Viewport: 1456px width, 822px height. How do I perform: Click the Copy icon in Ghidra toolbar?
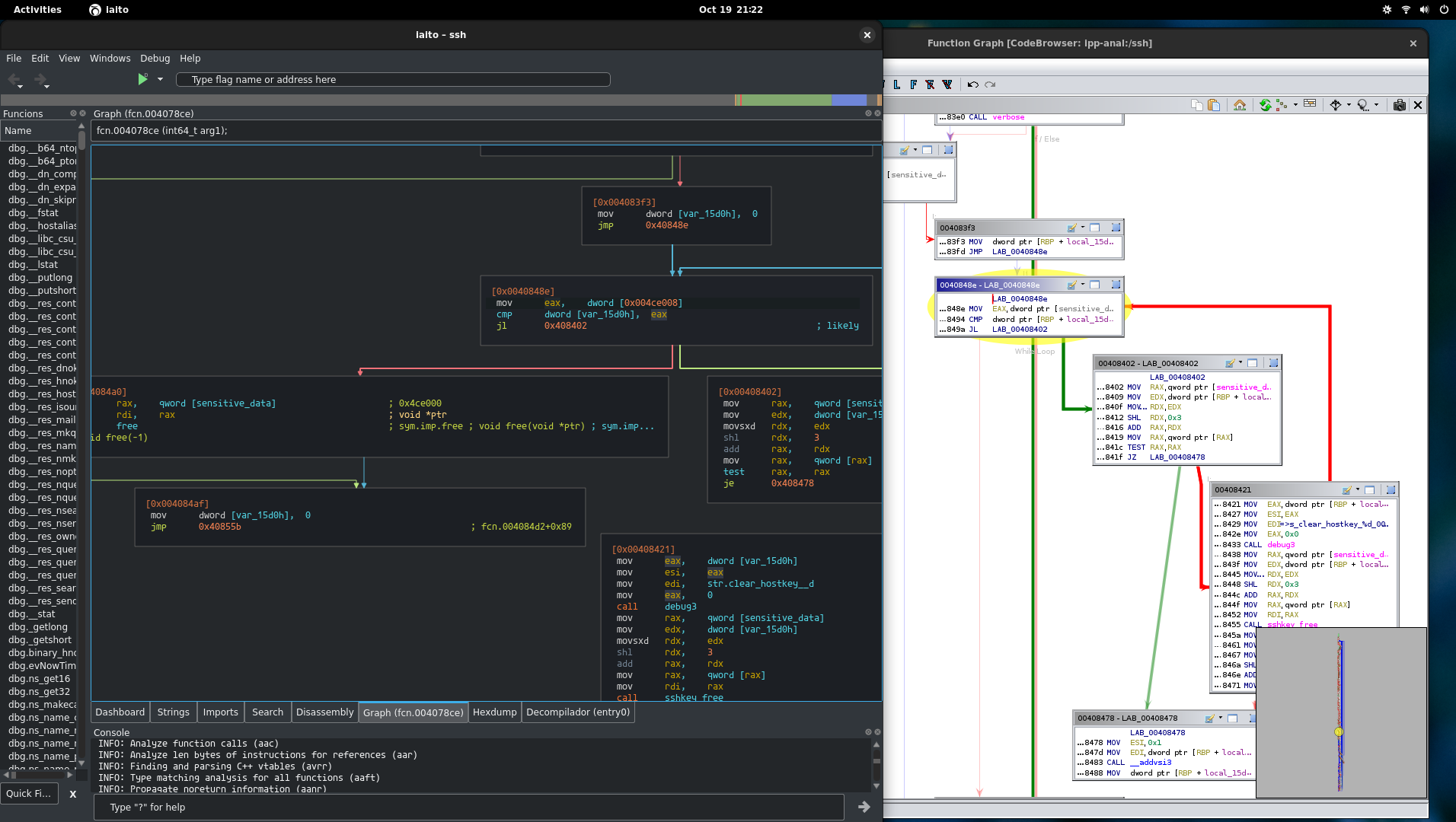1196,105
